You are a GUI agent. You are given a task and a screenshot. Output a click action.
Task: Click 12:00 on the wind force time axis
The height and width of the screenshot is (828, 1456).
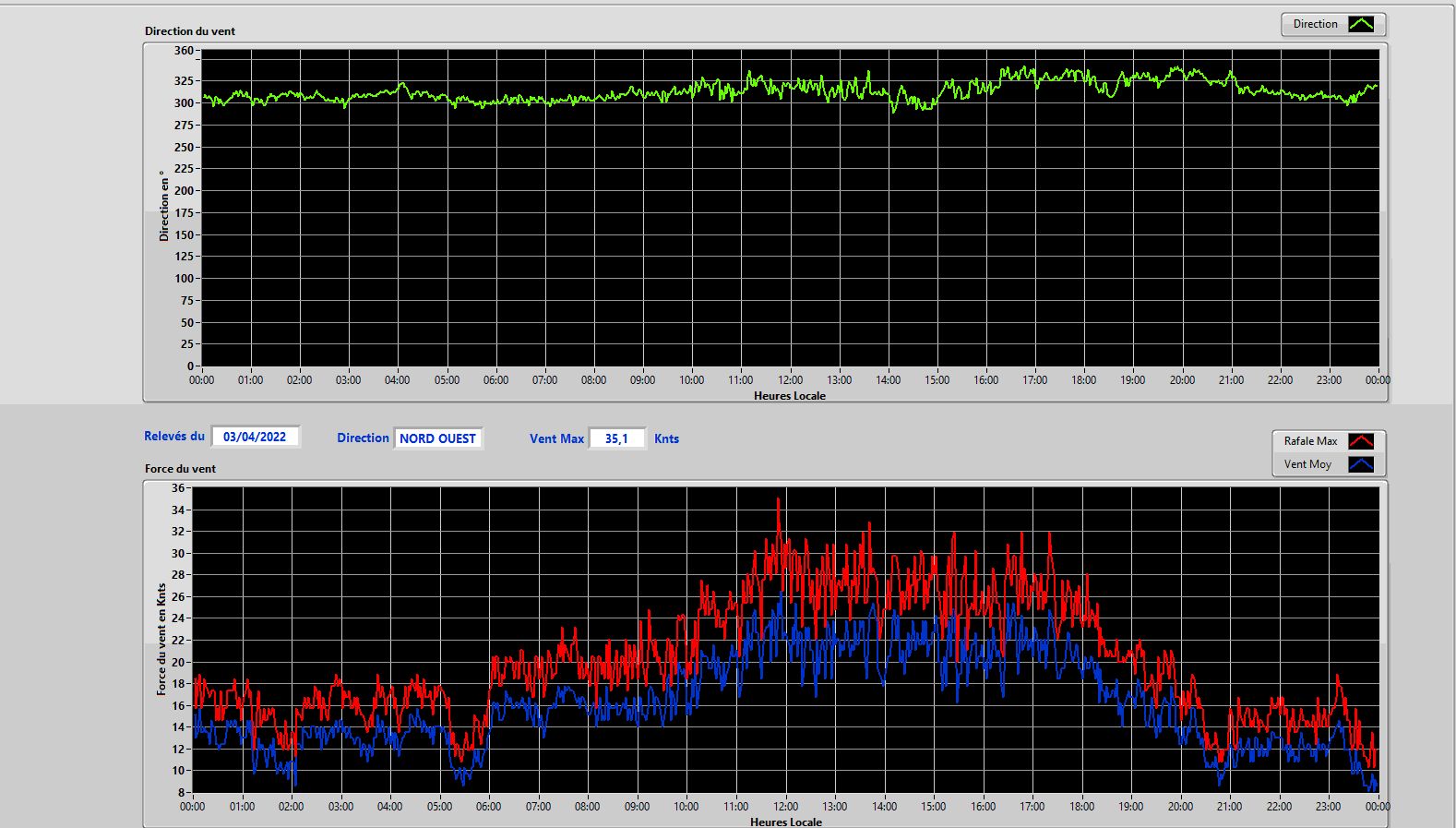(x=785, y=806)
